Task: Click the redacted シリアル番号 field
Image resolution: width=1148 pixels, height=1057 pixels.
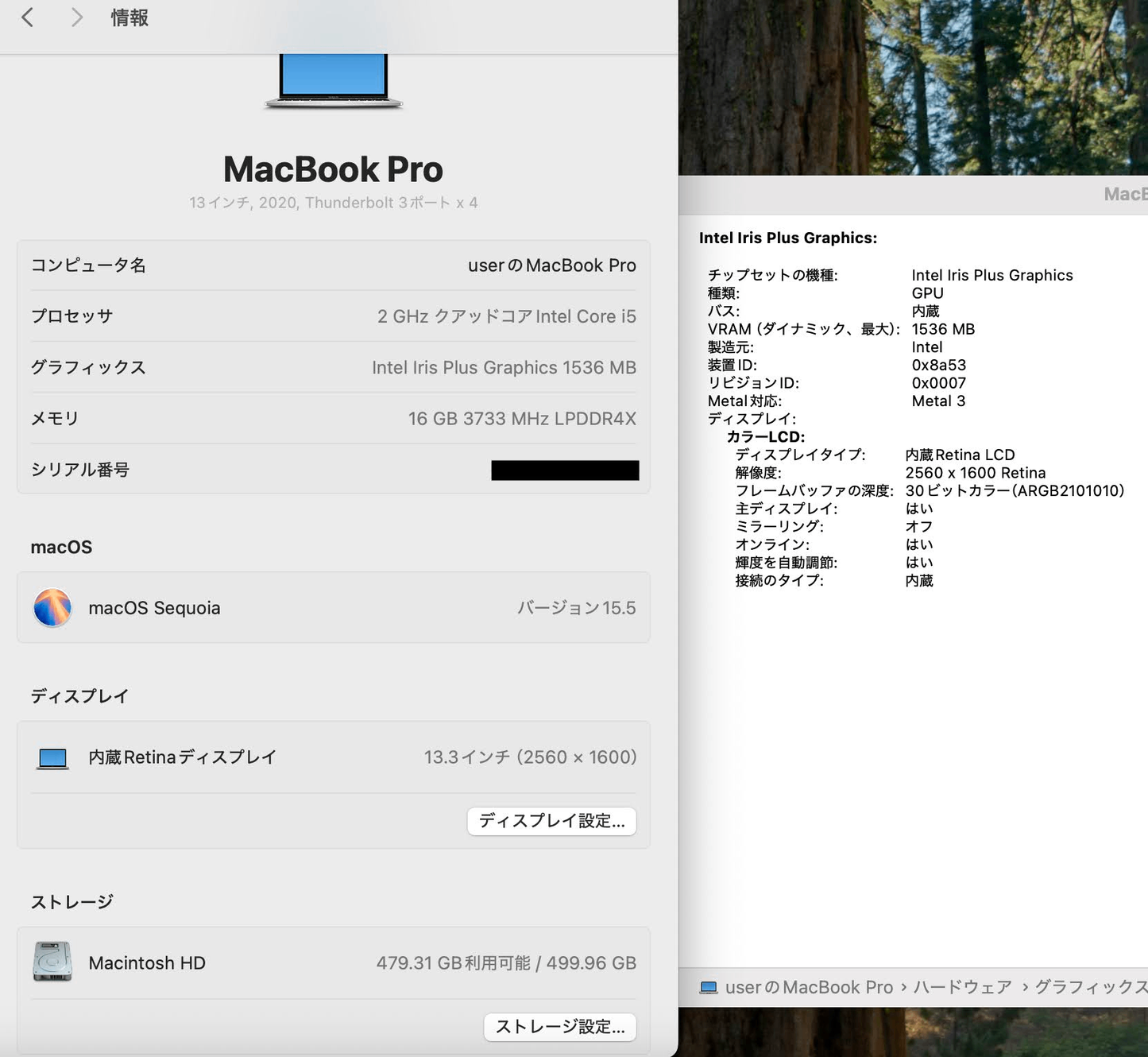Action: click(x=564, y=470)
